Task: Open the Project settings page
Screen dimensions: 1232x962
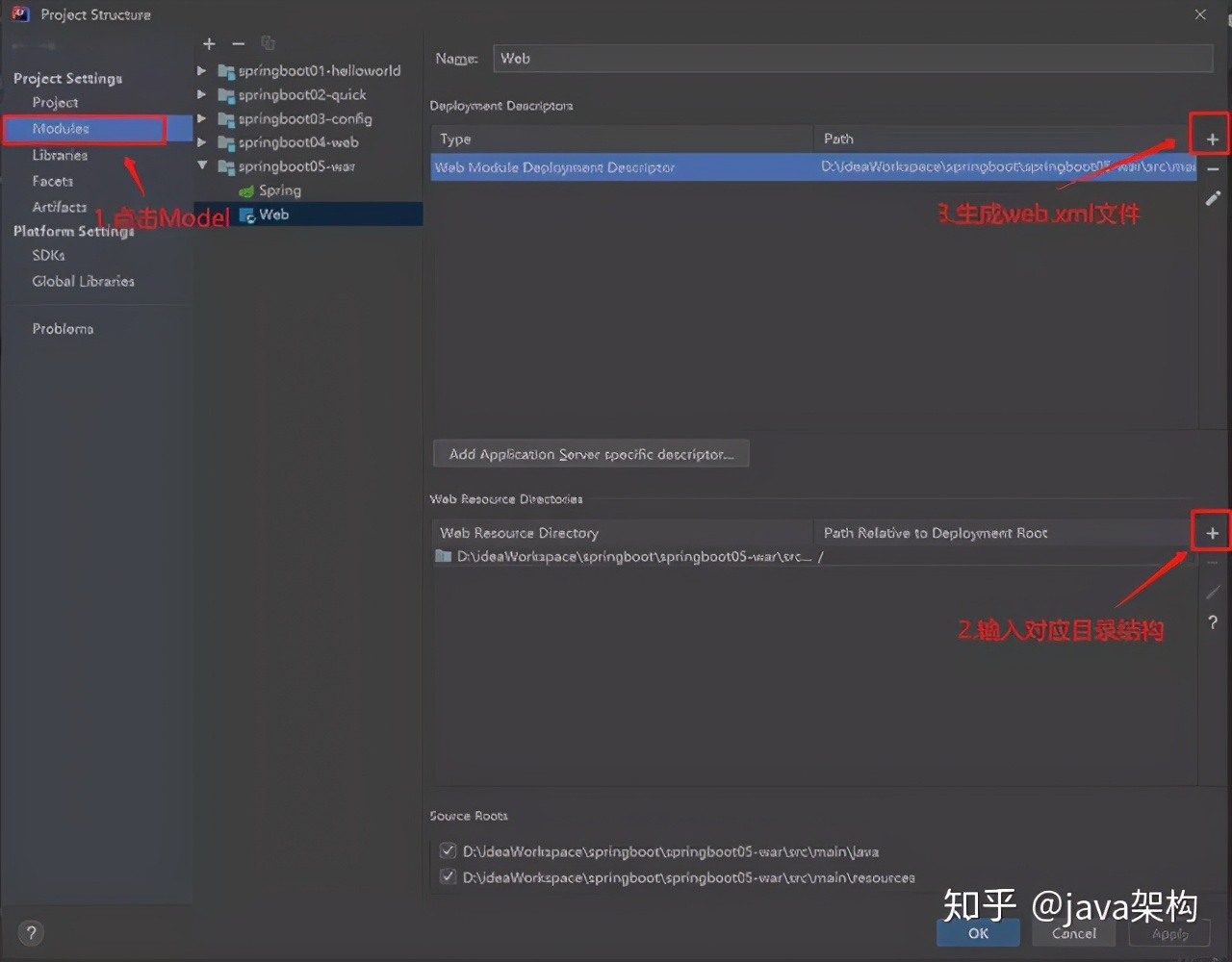Action: click(55, 103)
